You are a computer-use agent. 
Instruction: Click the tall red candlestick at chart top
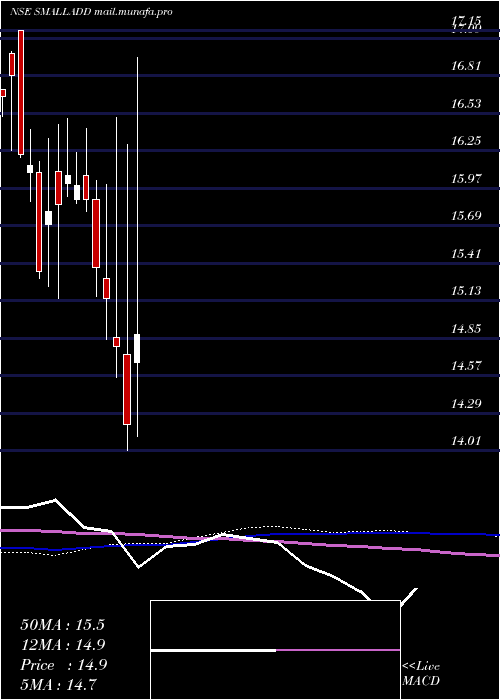tap(21, 92)
